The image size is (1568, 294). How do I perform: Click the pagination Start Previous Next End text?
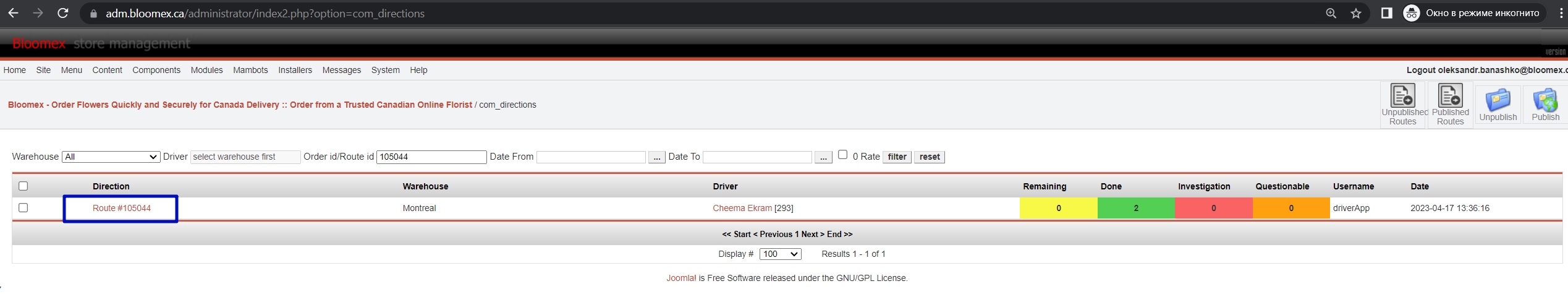click(x=787, y=234)
